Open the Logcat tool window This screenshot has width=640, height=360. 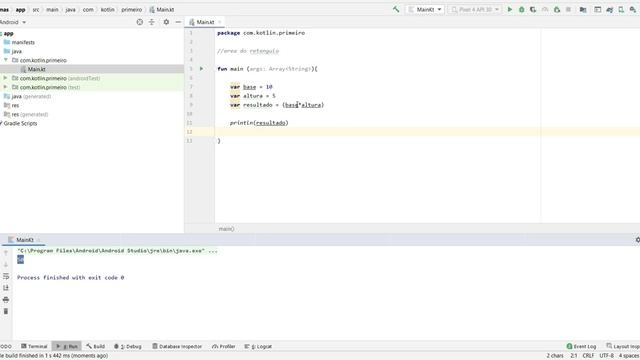(x=258, y=346)
